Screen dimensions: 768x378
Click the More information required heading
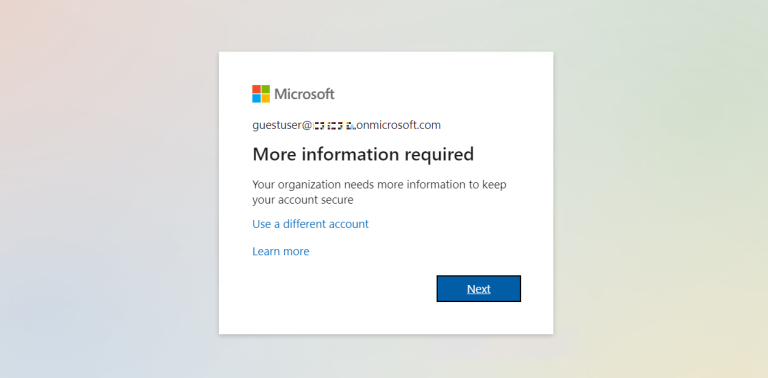point(363,154)
